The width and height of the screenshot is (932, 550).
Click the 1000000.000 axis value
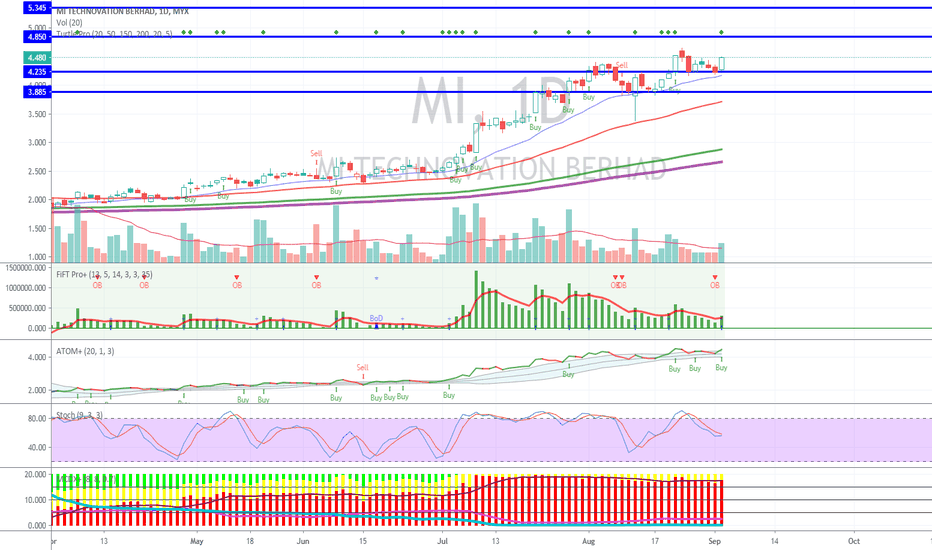pos(26,288)
